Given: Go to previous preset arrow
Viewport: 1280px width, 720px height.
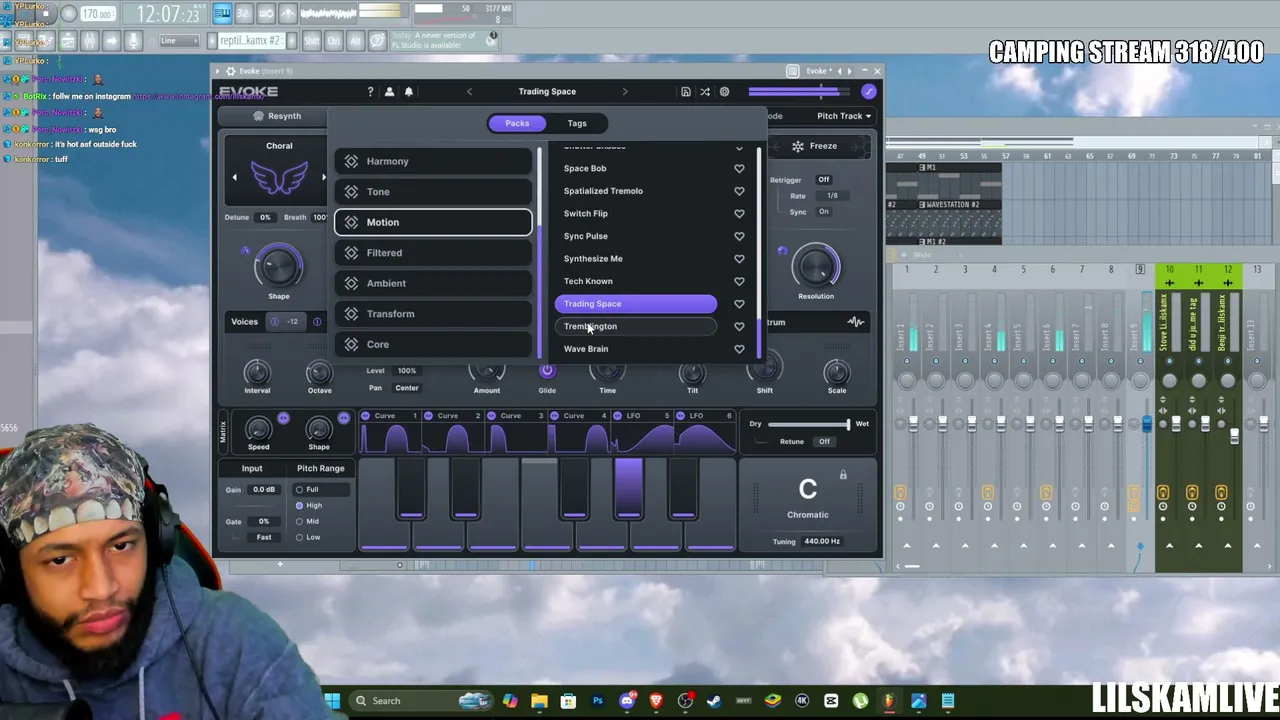Looking at the screenshot, I should pos(469,92).
